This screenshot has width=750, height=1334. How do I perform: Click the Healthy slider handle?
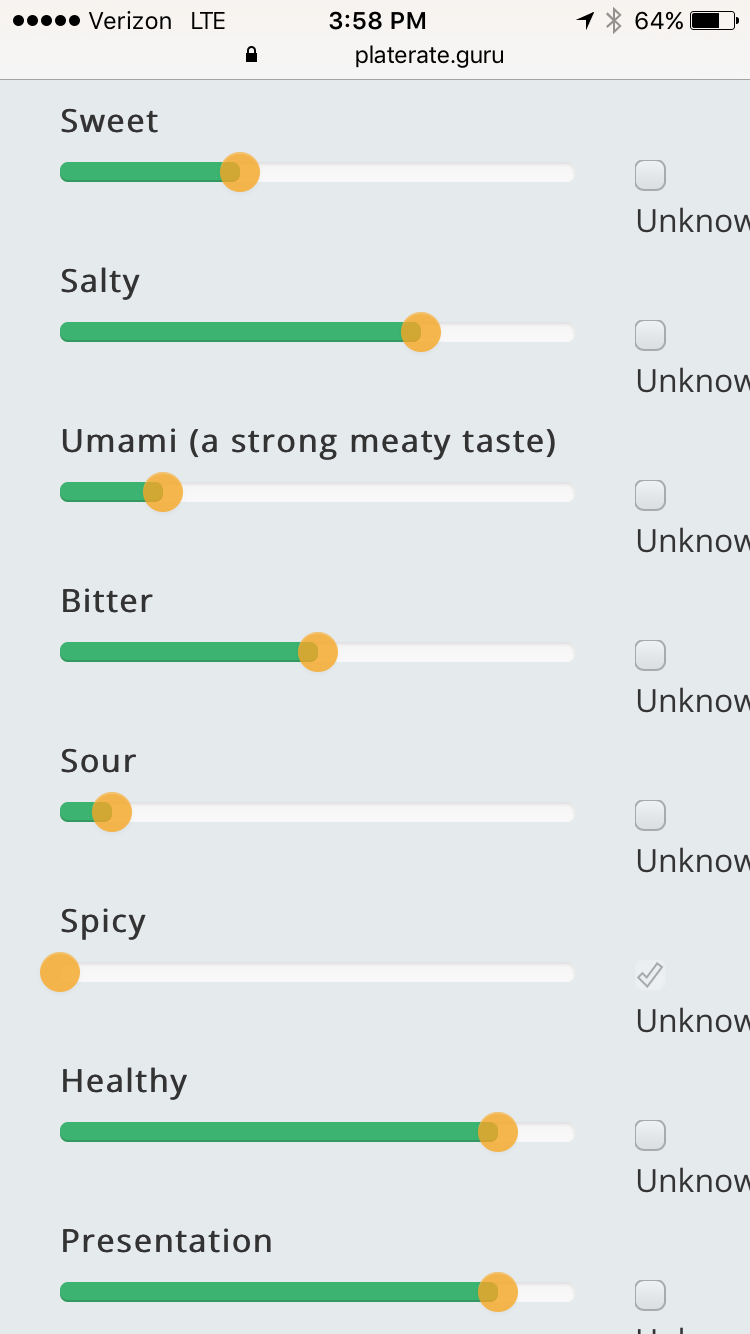pos(498,1132)
